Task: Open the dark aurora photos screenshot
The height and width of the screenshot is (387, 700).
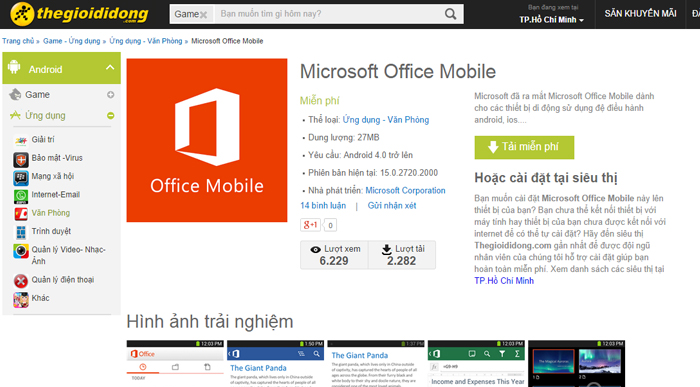Action: pos(577,363)
